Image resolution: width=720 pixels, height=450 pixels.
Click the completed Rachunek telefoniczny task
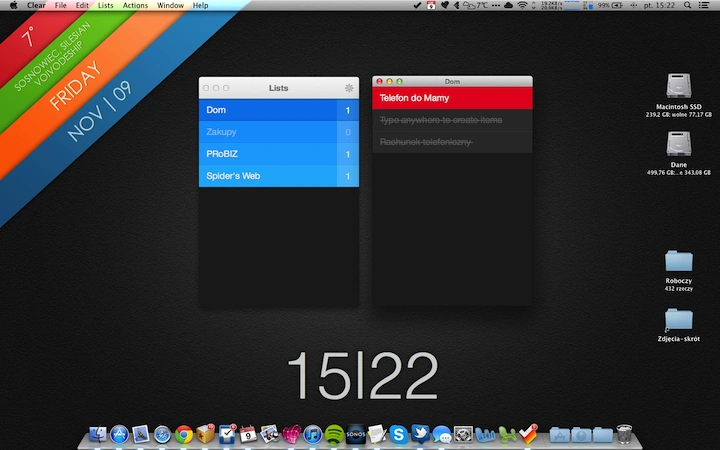coord(452,142)
